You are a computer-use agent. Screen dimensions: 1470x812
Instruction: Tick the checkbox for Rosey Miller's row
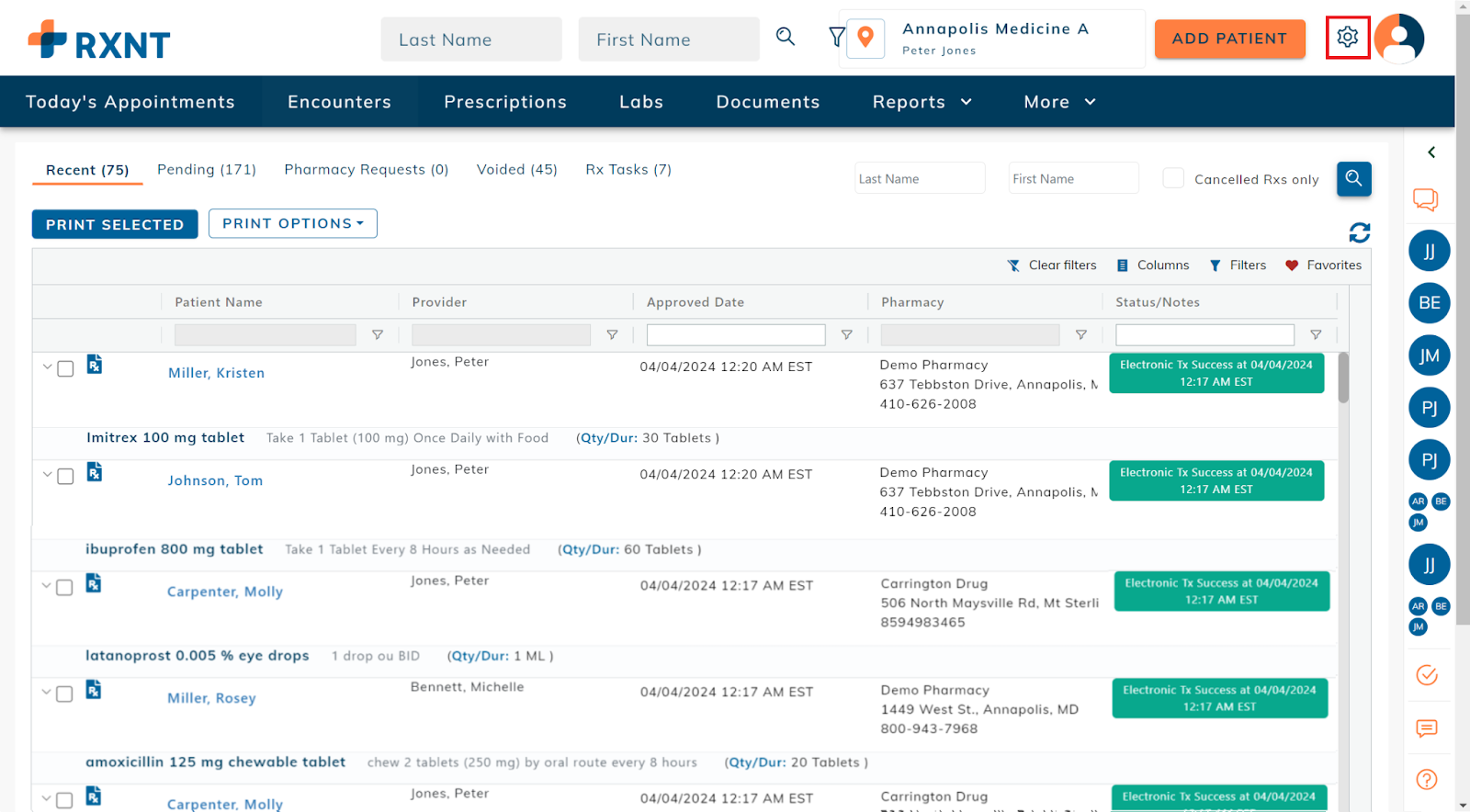[64, 694]
